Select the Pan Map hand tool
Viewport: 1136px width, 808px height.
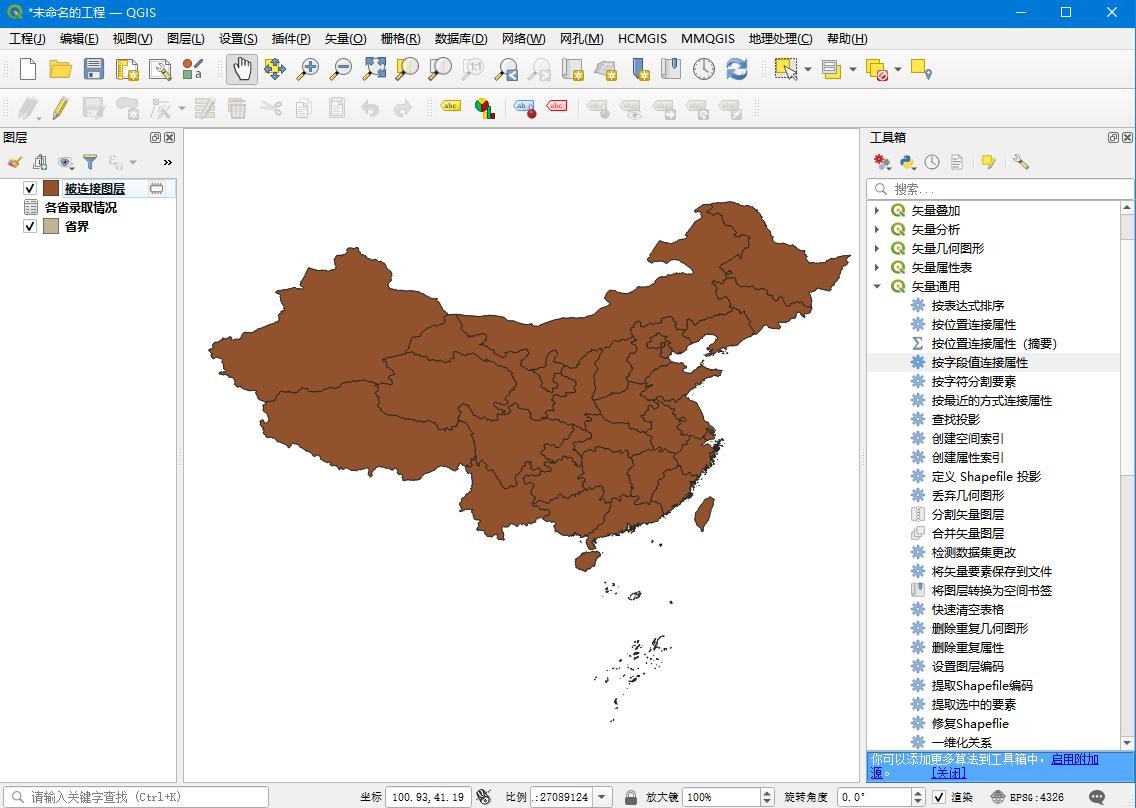coord(241,69)
